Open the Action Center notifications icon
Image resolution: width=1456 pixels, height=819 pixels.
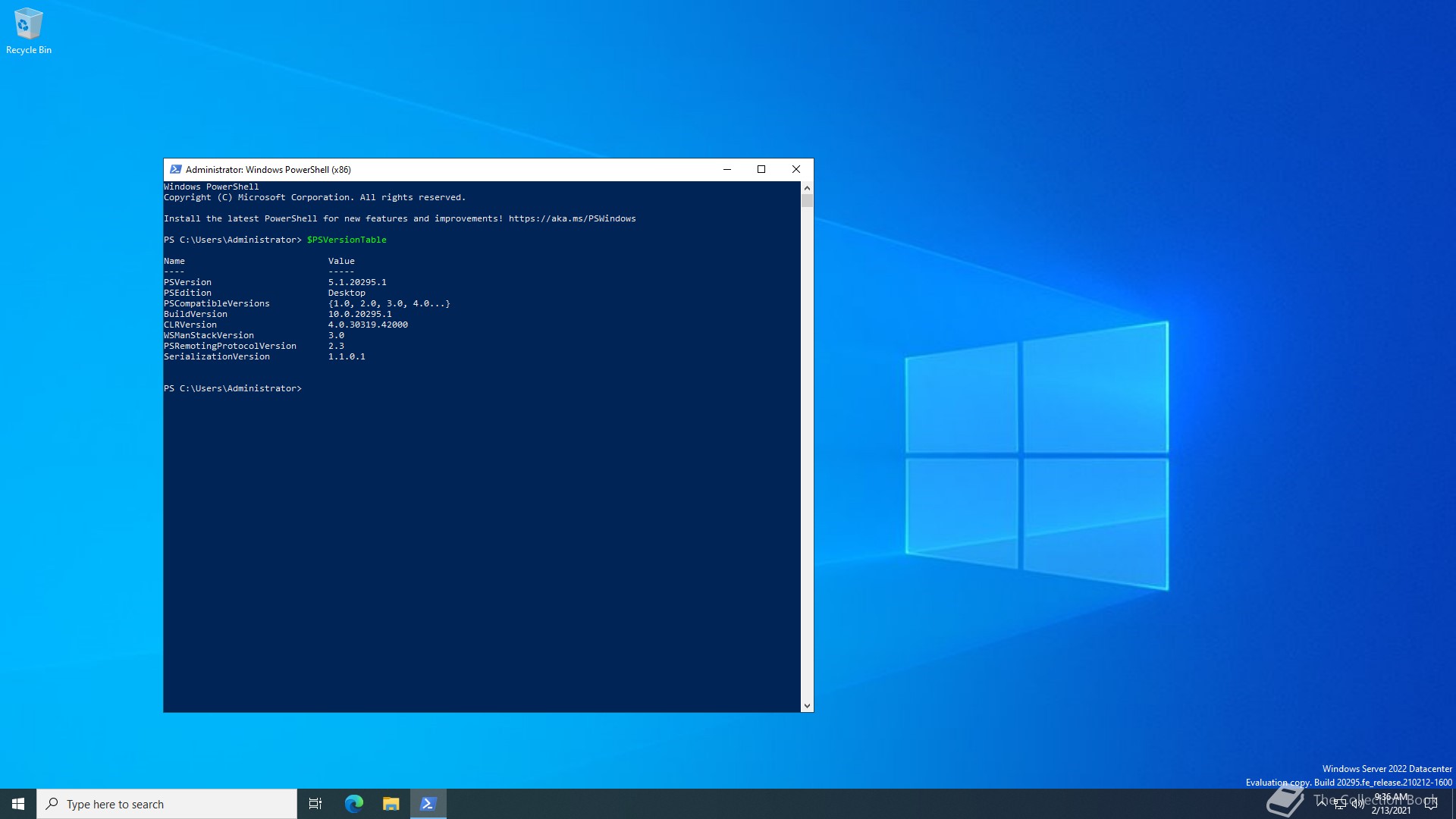tap(1431, 804)
